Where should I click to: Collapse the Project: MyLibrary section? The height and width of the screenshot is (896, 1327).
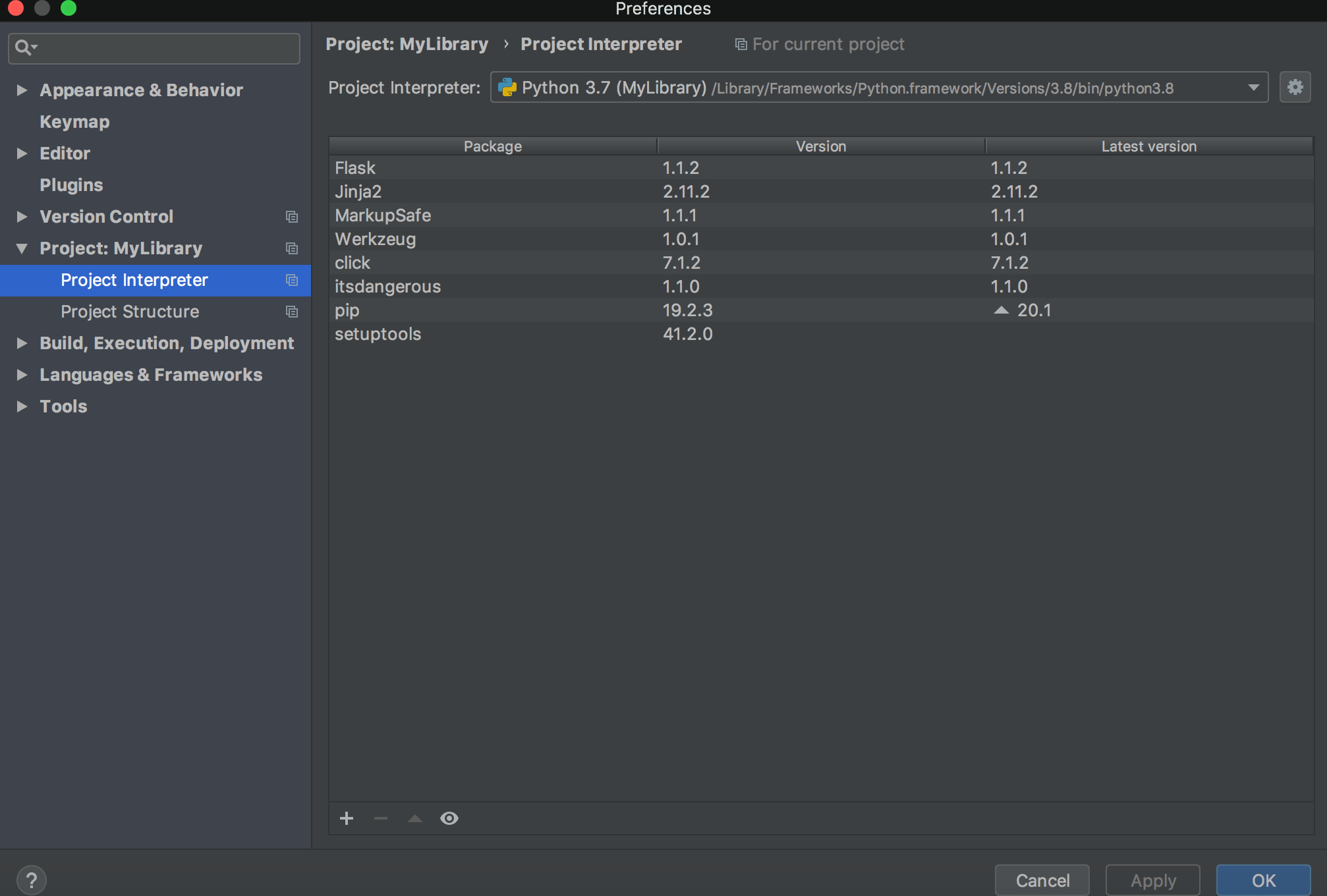click(x=22, y=248)
